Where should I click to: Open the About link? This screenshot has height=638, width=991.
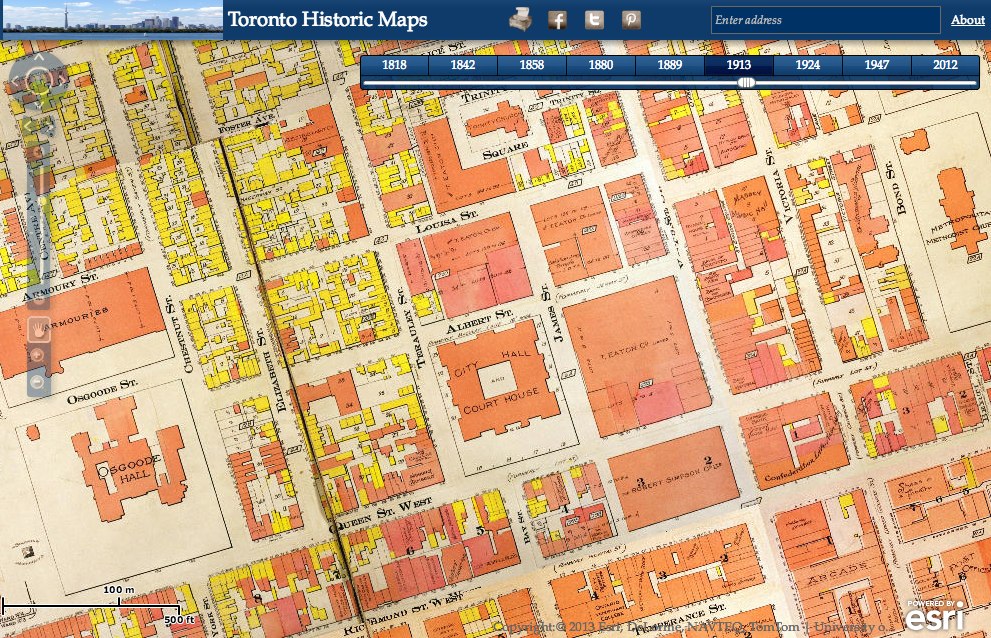coord(968,20)
